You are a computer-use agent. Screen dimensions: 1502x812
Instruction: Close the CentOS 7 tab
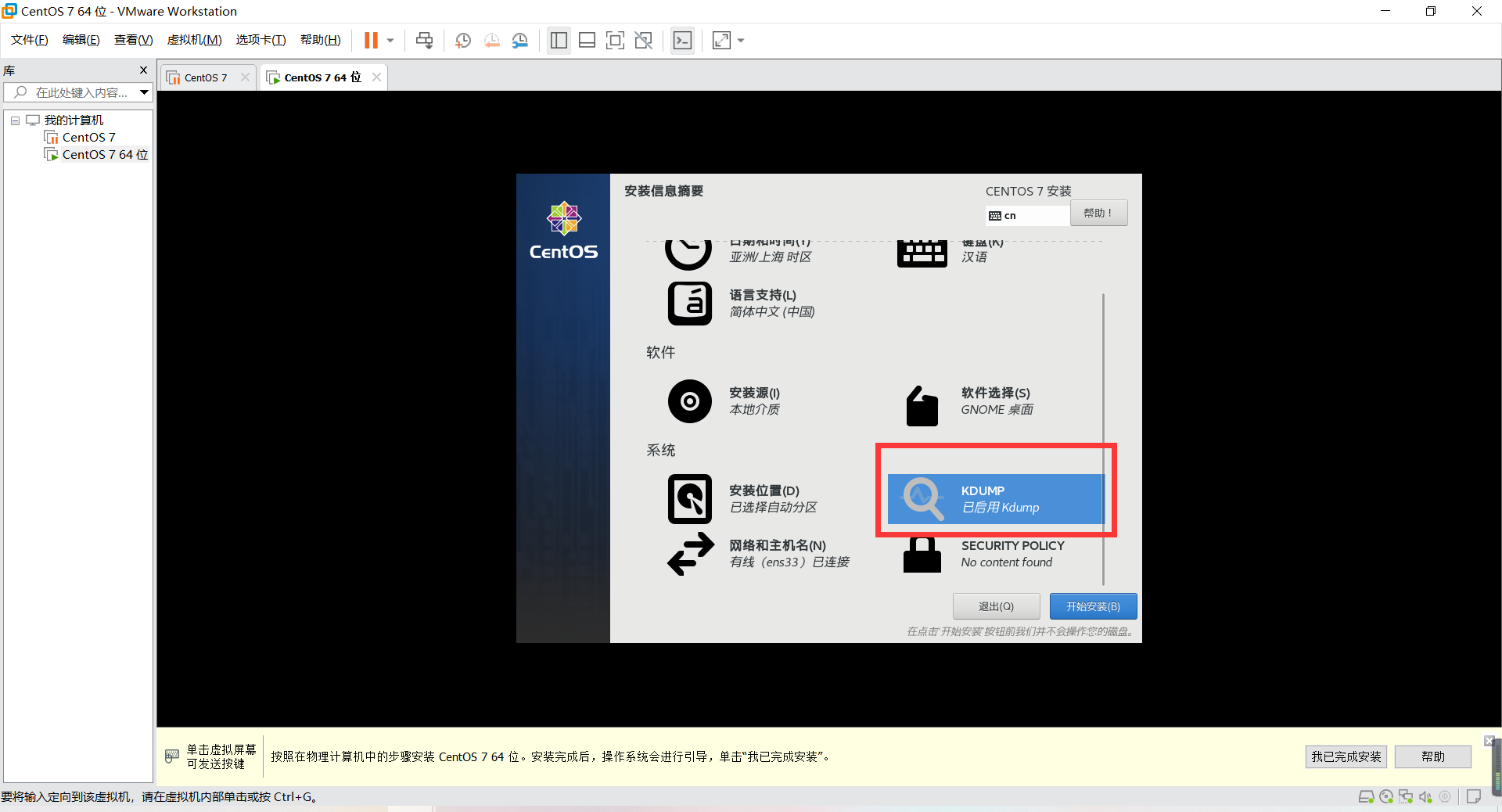pos(245,77)
